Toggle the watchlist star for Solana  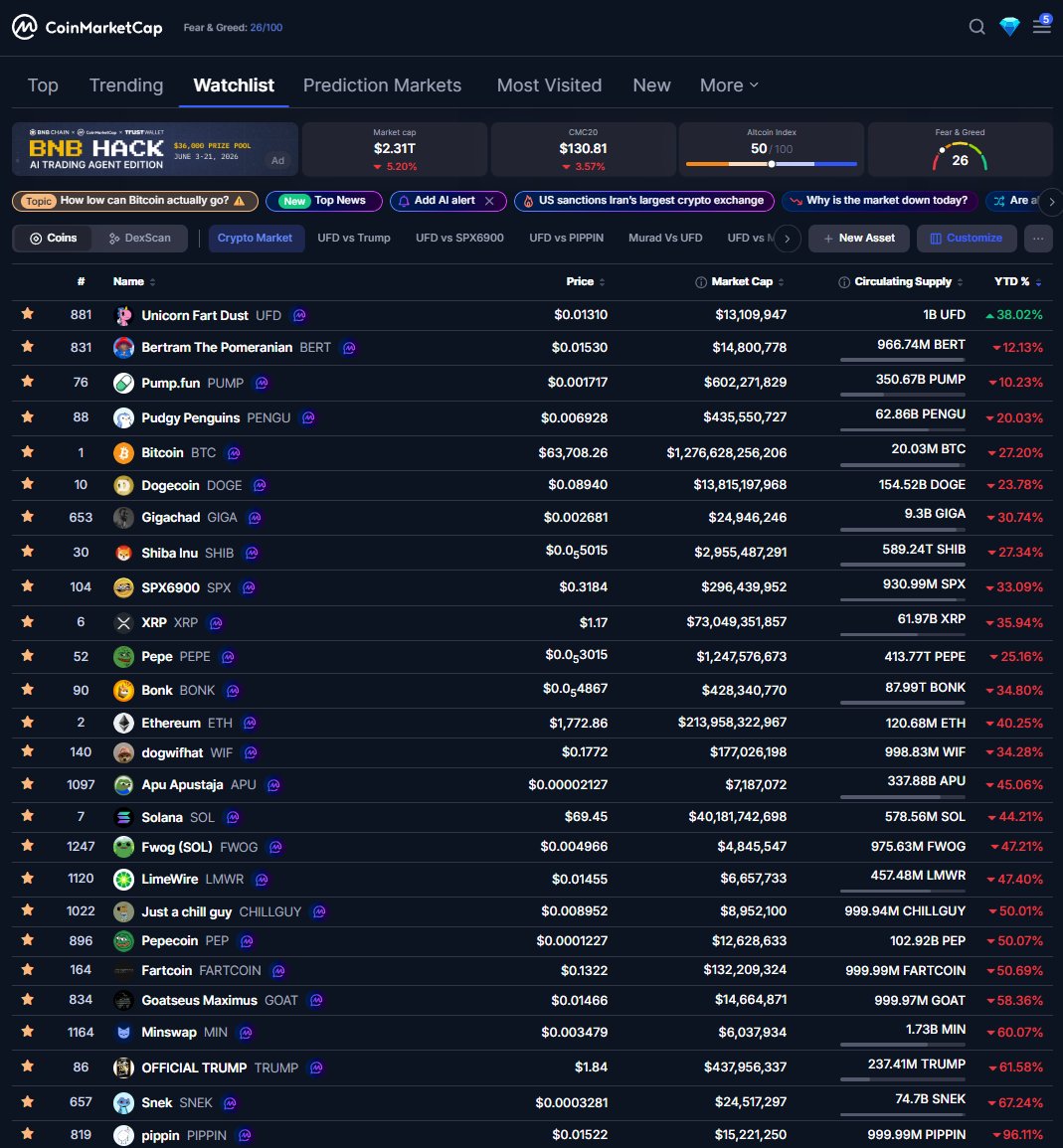coord(28,815)
